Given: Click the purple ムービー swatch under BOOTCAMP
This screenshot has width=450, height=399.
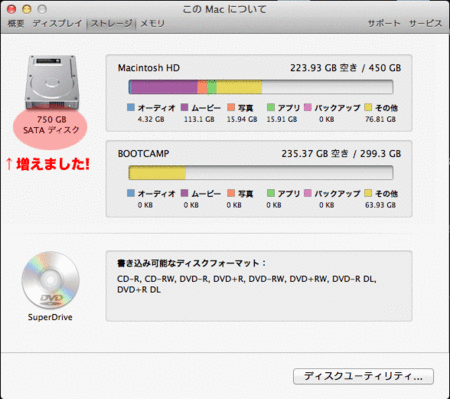Looking at the screenshot, I should (184, 193).
